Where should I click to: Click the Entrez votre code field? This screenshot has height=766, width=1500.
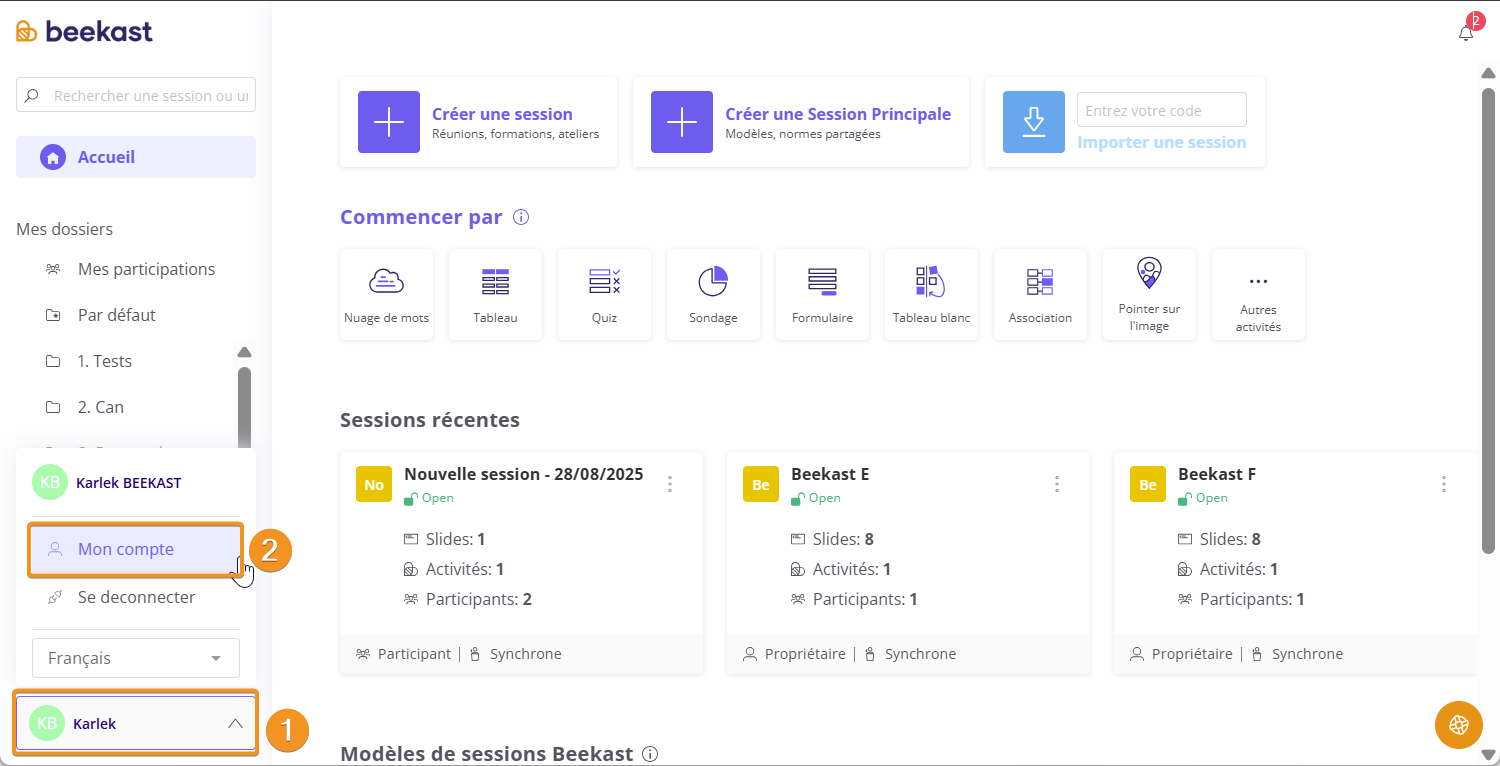tap(1162, 110)
